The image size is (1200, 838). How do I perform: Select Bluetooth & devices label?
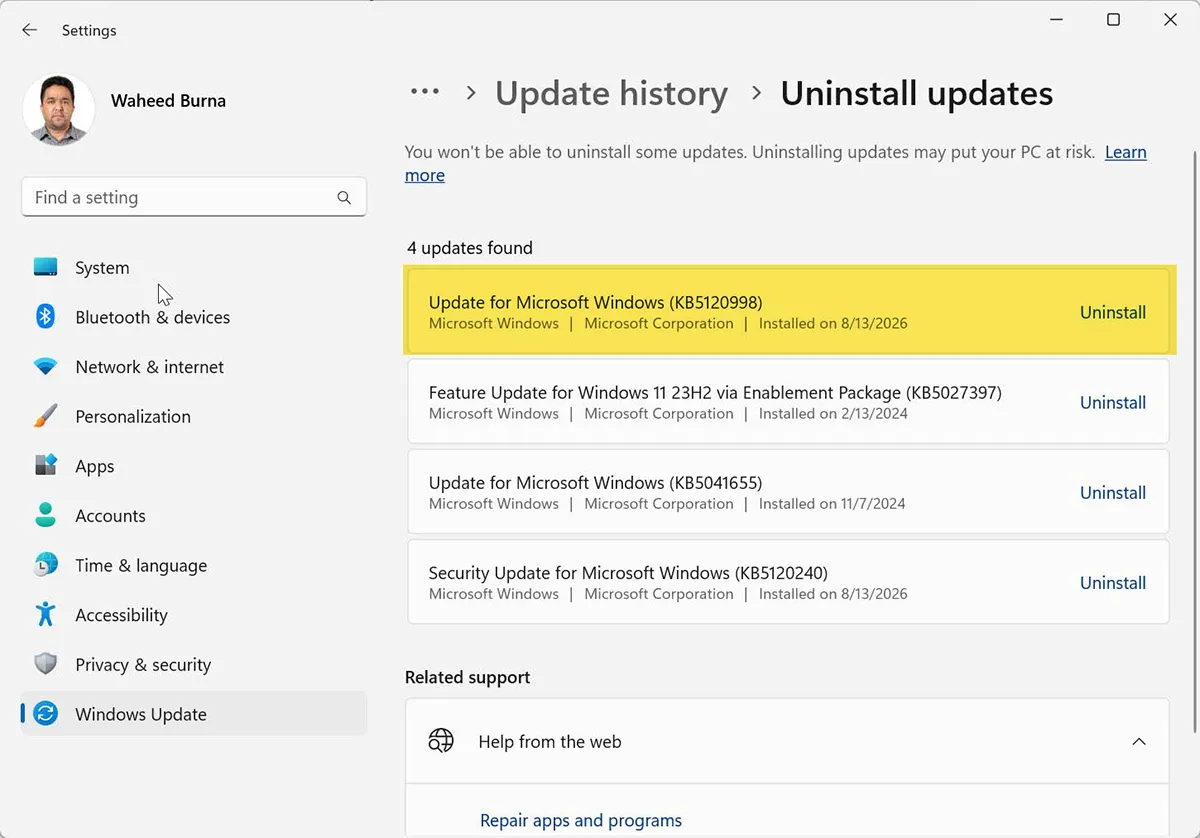[152, 317]
